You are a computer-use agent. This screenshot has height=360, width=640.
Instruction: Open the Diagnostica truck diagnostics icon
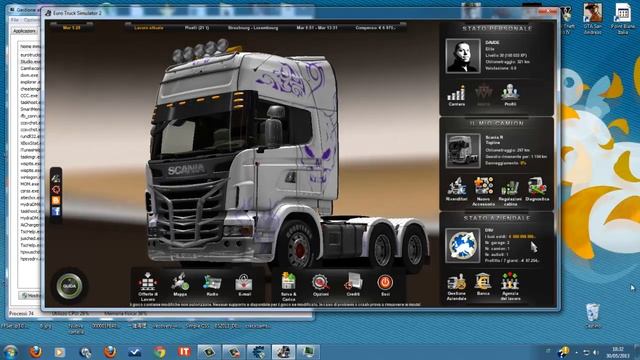537,189
